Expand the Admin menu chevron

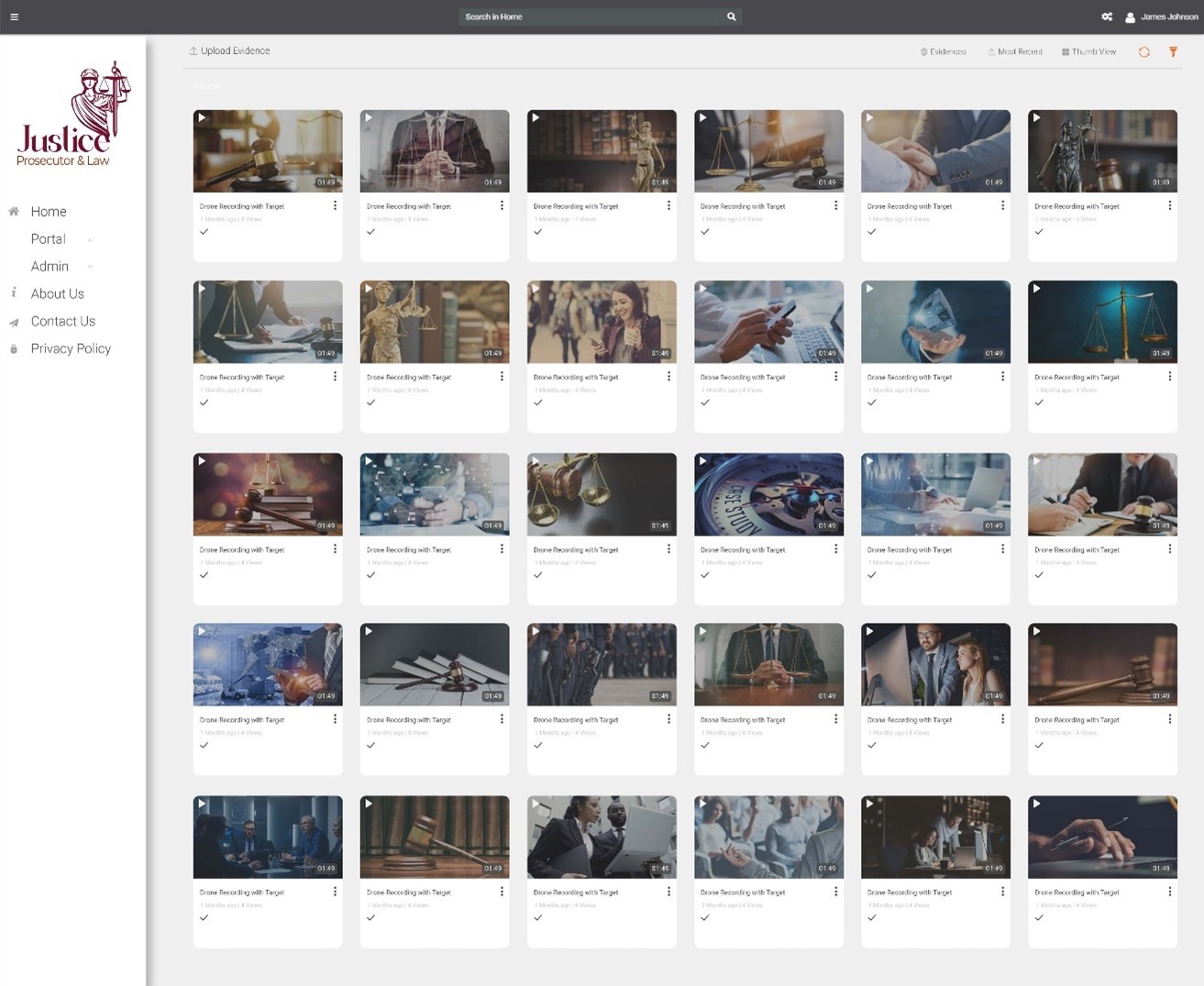pyautogui.click(x=90, y=267)
